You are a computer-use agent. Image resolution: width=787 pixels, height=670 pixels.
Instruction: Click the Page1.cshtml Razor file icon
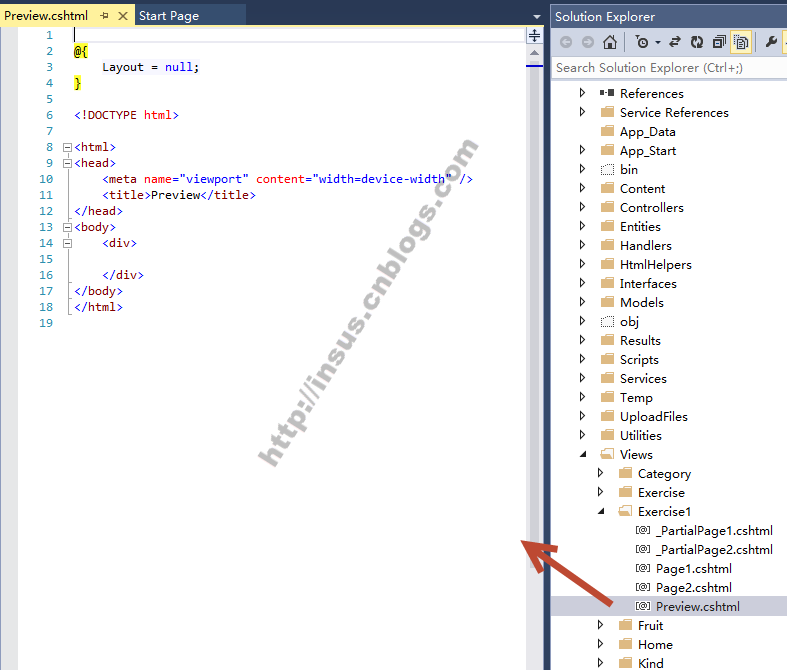[643, 568]
